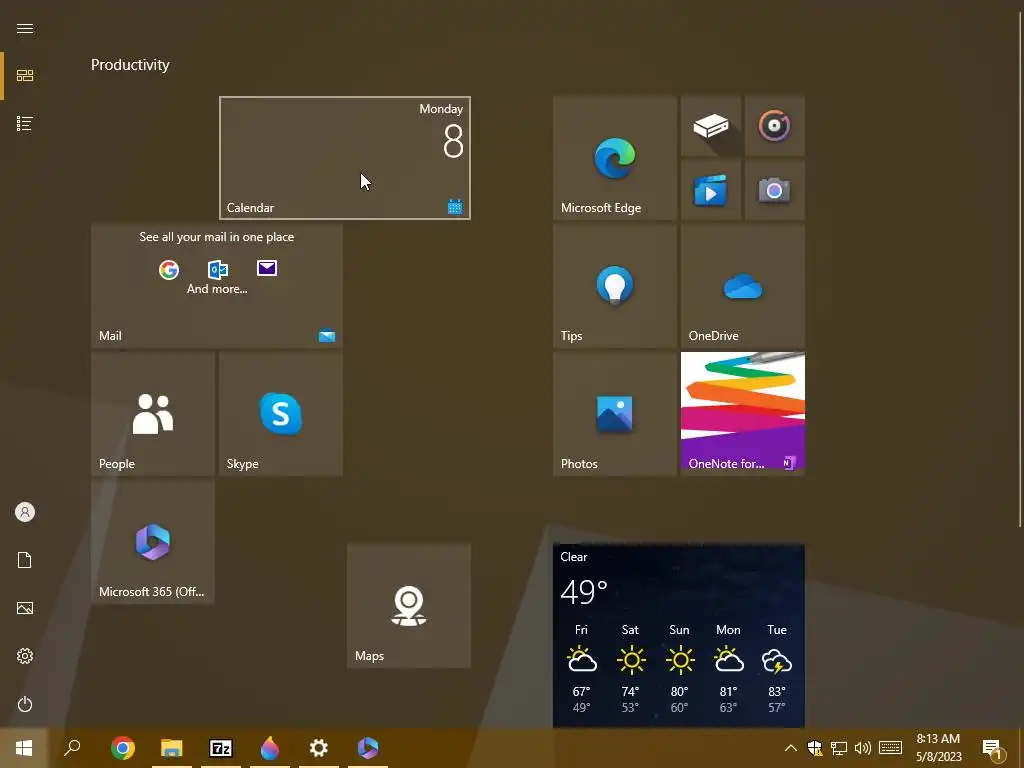Show hidden system tray icons
This screenshot has height=768, width=1024.
(790, 748)
